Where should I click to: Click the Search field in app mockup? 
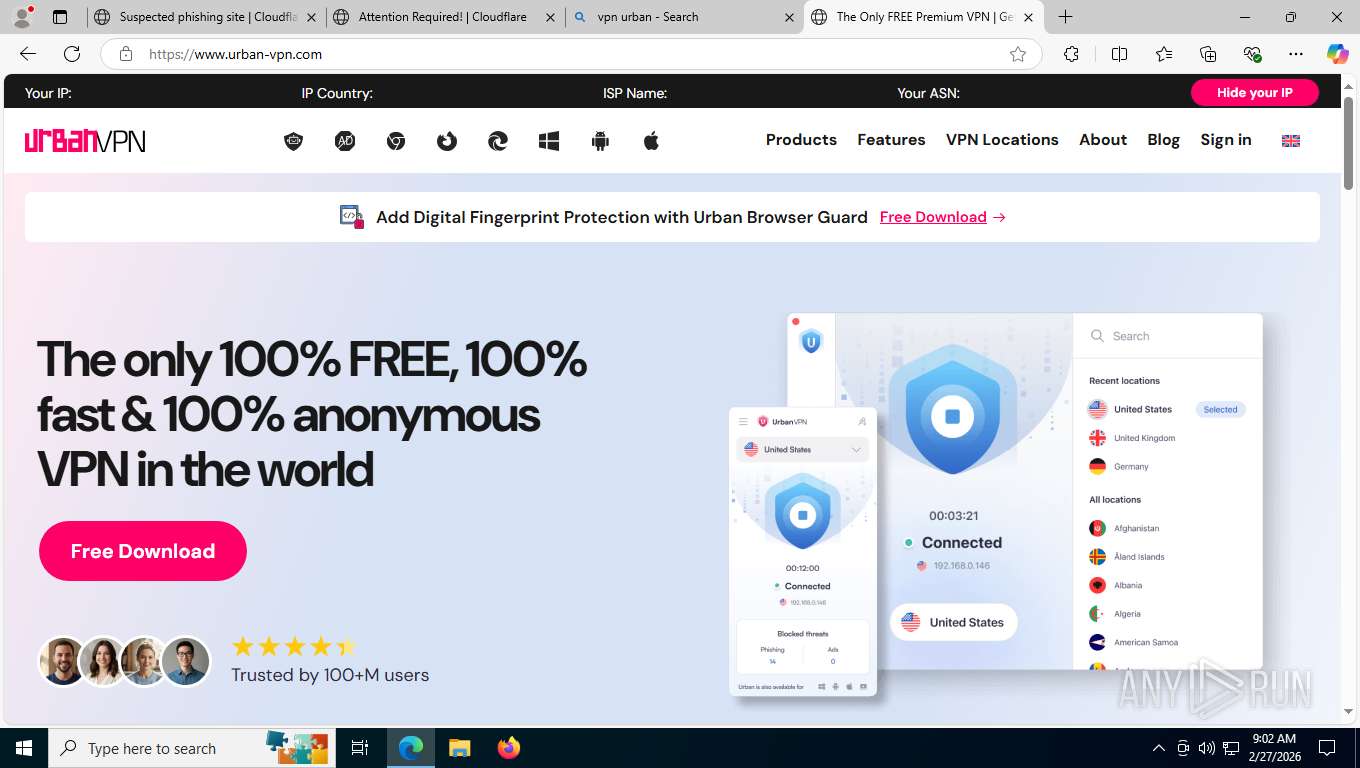(1168, 336)
